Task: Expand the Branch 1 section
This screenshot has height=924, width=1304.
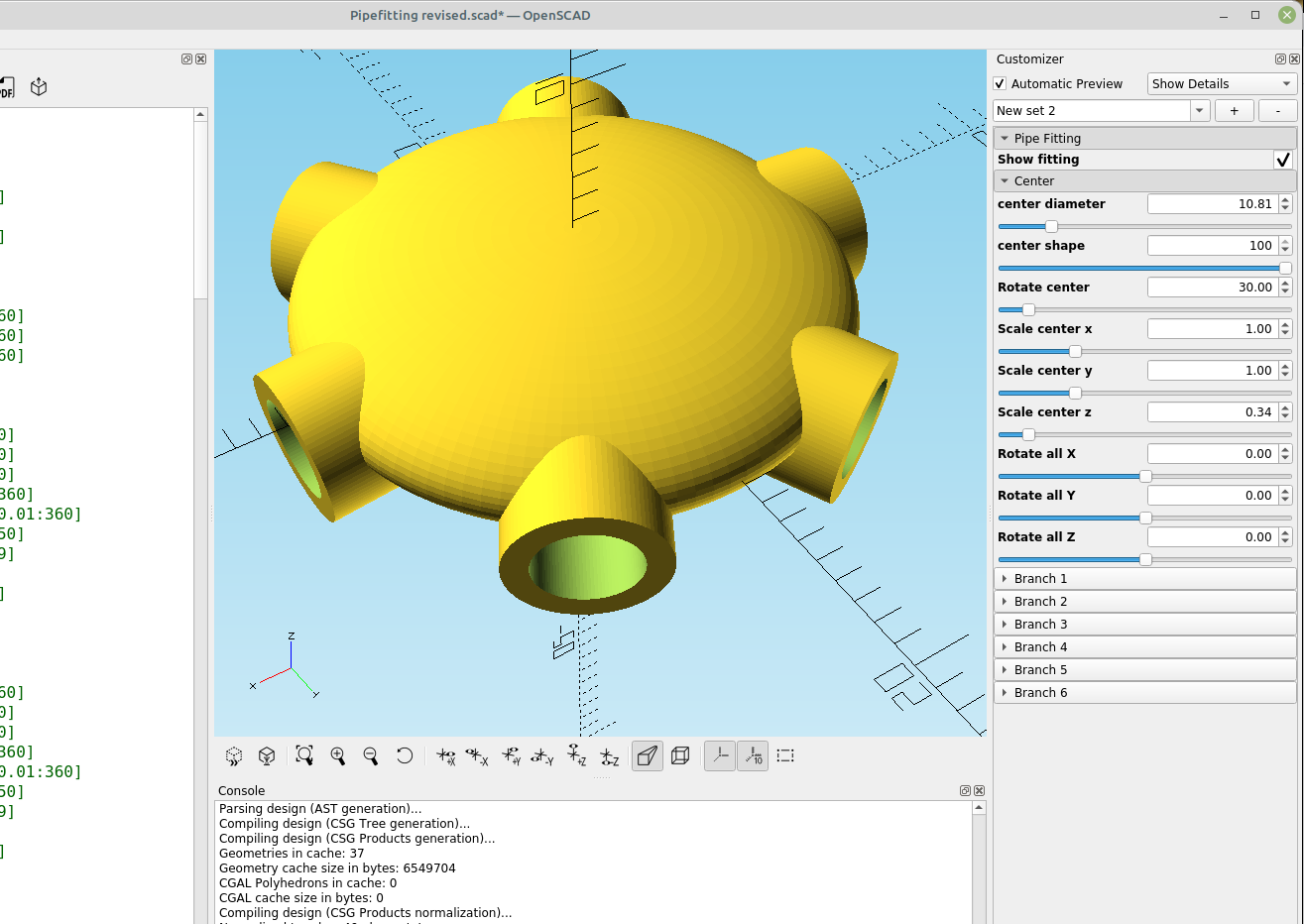Action: tap(1144, 578)
